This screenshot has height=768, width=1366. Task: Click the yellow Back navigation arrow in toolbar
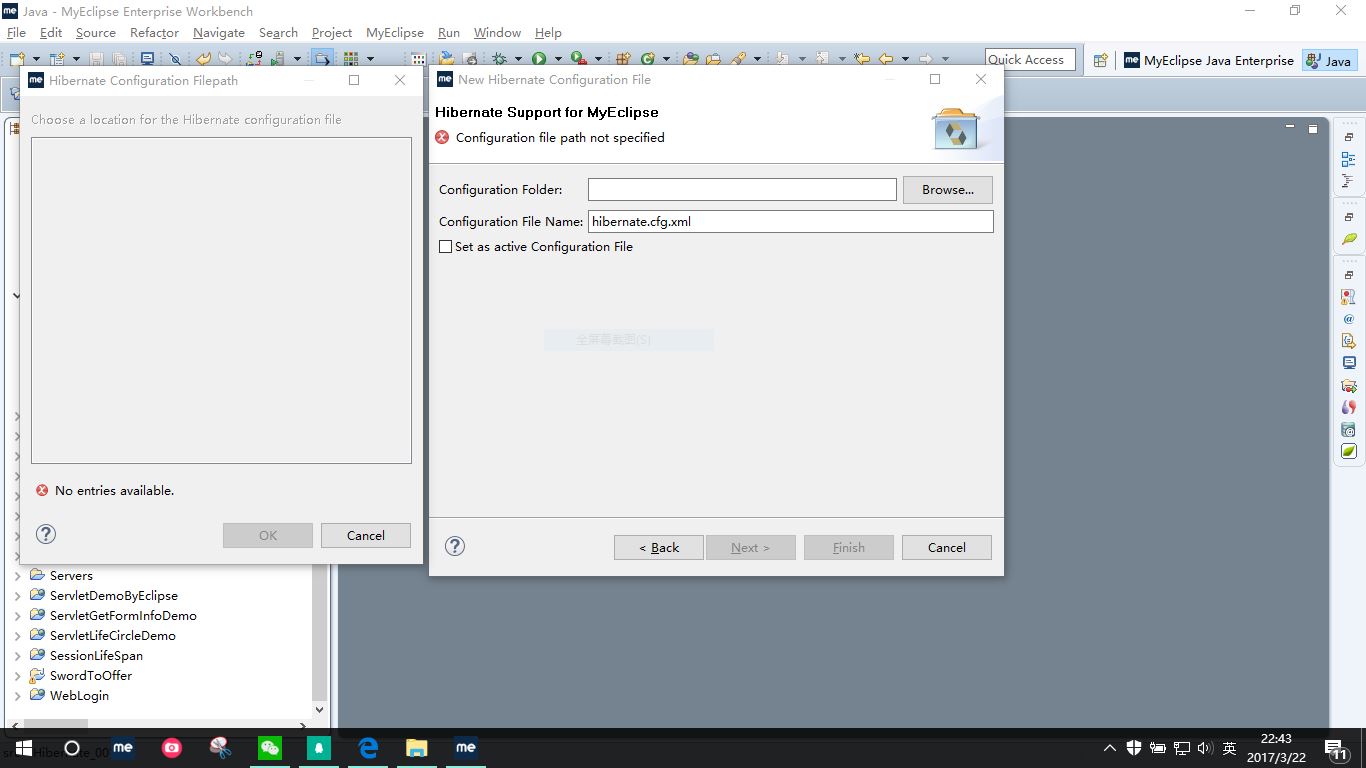click(885, 59)
